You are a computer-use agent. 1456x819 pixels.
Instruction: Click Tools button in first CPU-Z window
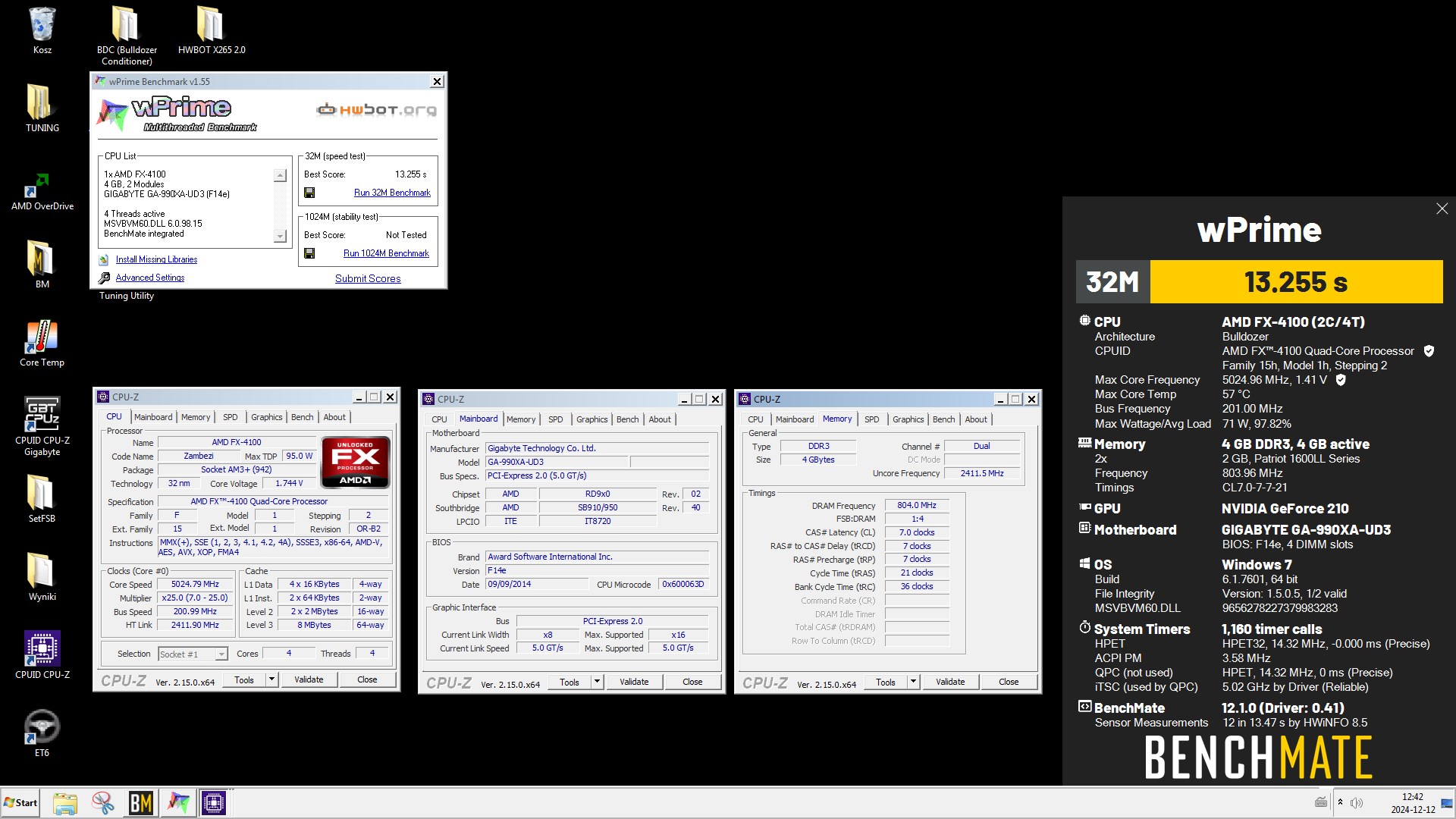(x=244, y=679)
